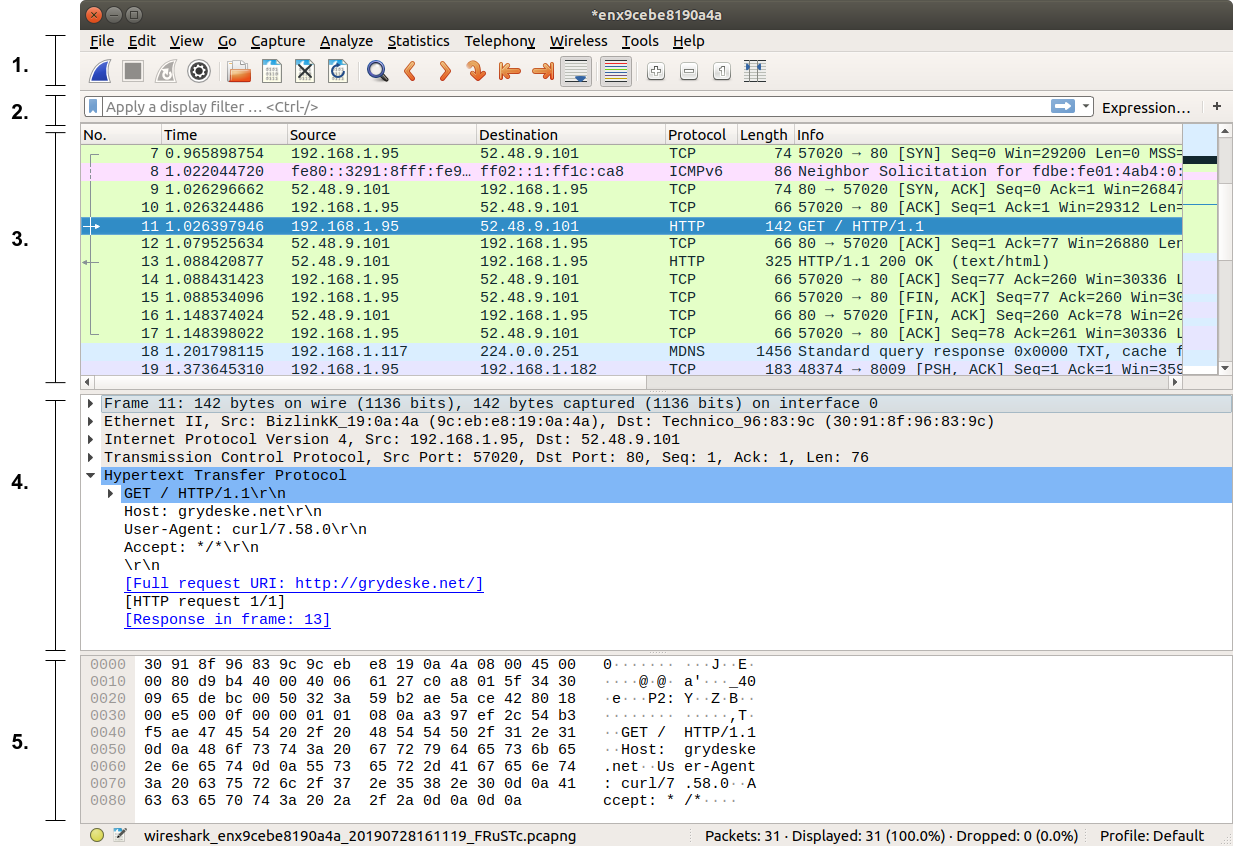Zoom in on packet text
The width and height of the screenshot is (1235, 848).
(655, 71)
